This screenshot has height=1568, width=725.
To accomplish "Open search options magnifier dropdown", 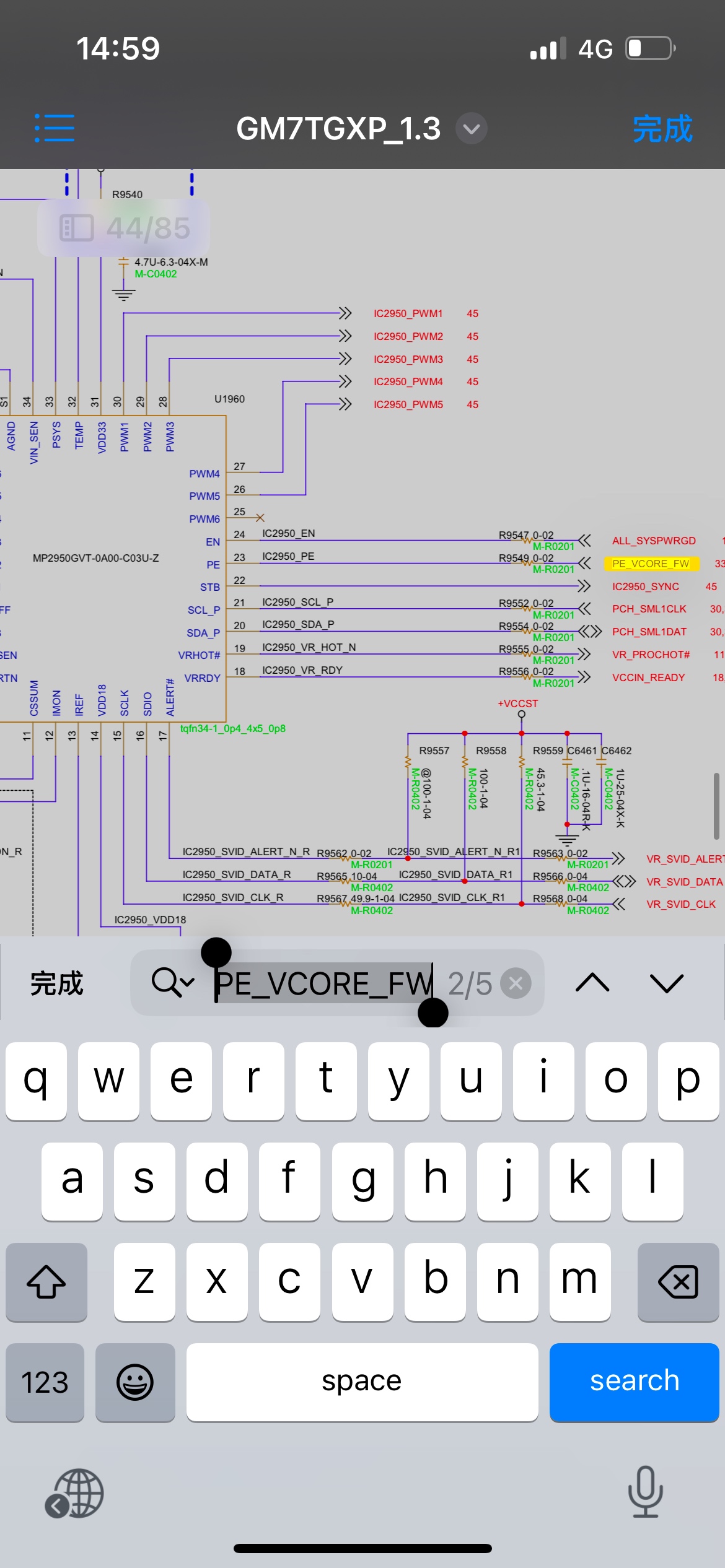I will click(x=173, y=983).
